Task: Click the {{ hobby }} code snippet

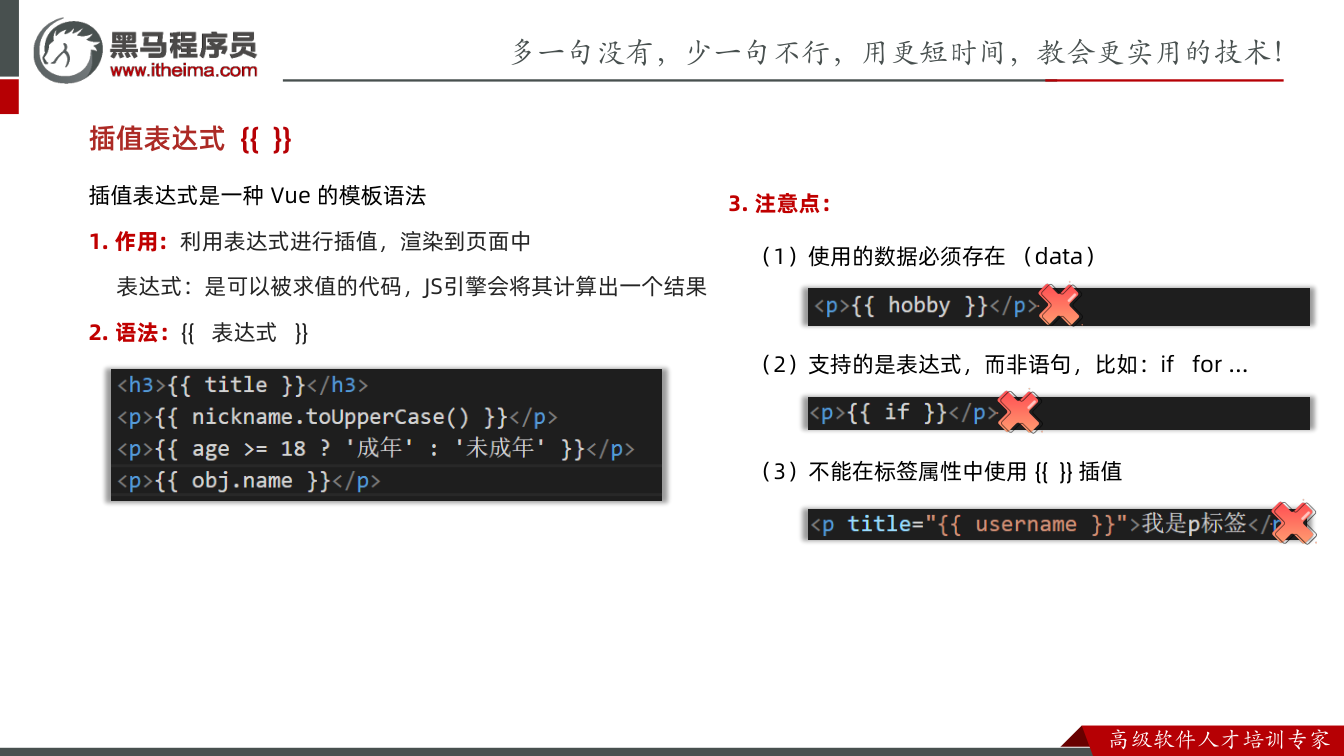Action: [x=1059, y=306]
